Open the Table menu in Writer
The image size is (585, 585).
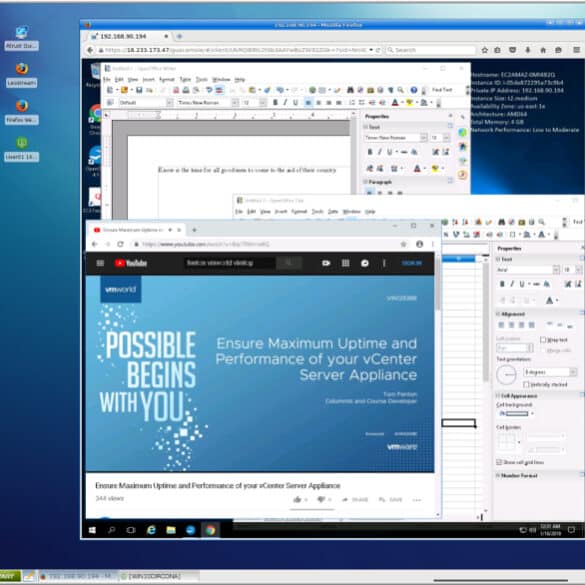(x=185, y=79)
